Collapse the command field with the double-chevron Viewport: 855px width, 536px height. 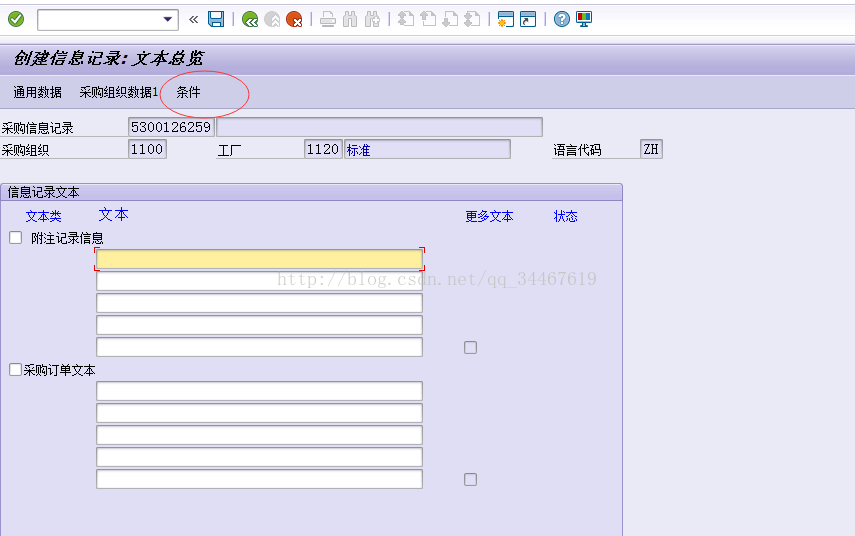click(x=193, y=20)
